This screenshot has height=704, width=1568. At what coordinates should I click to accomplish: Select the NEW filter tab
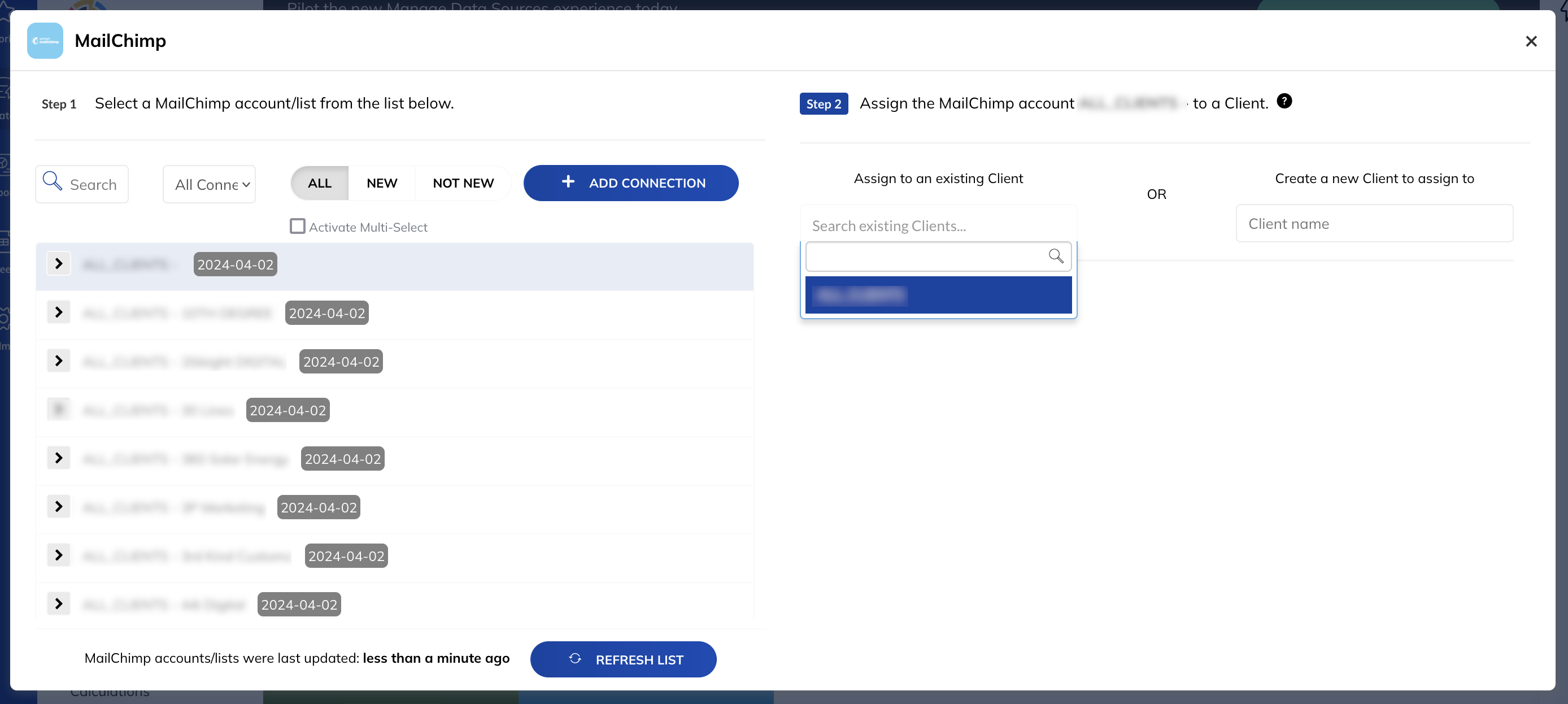coord(382,182)
